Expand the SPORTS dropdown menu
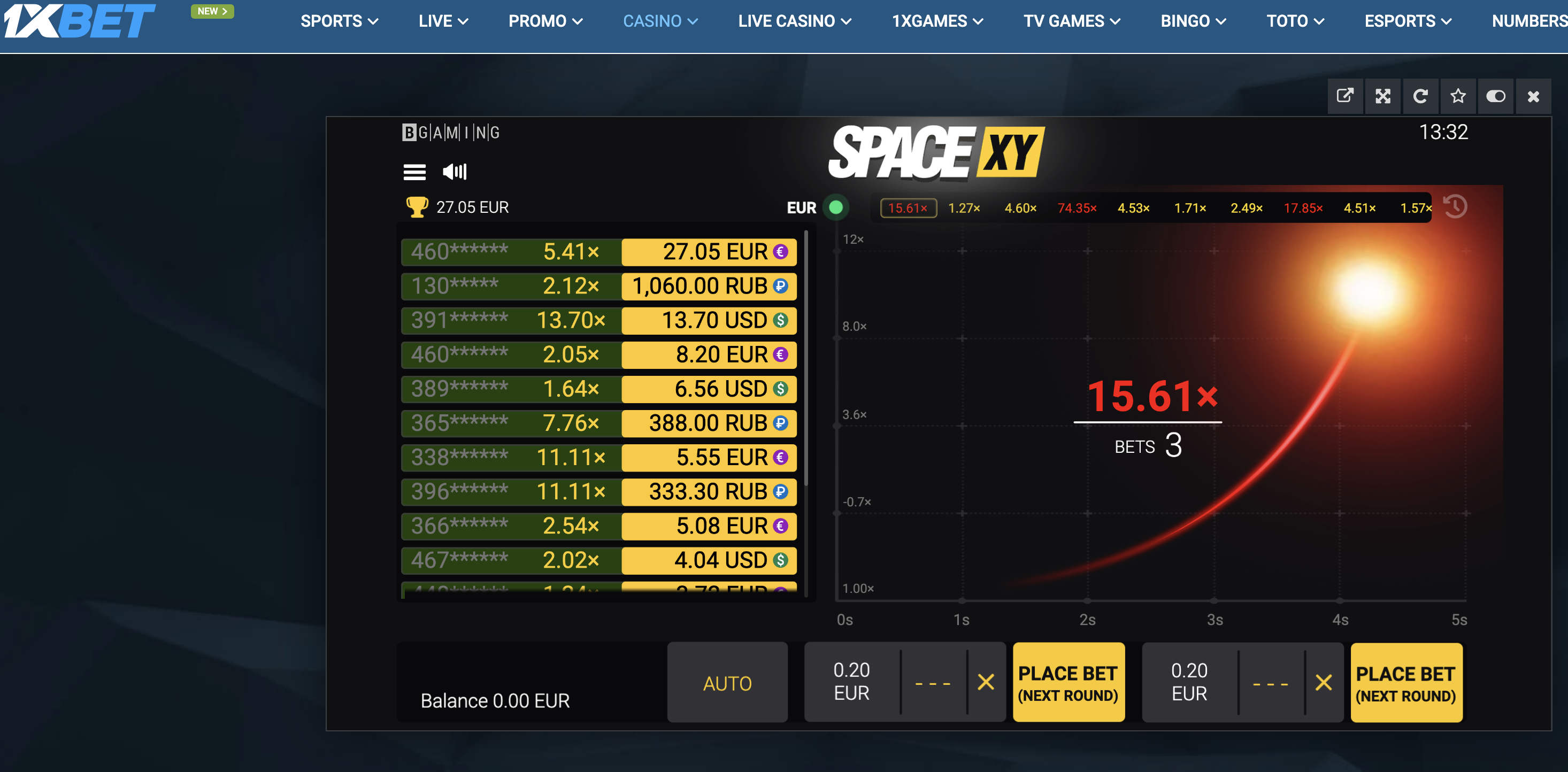Screen dimensions: 1568x772 (339, 21)
